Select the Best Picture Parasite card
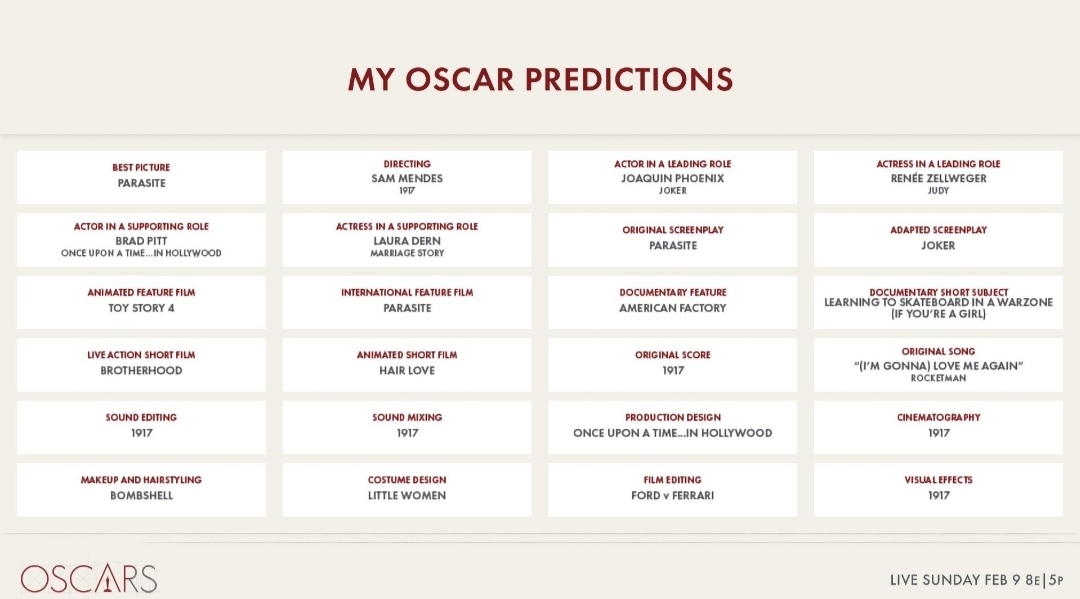Screen dimensions: 1080x599 point(141,177)
